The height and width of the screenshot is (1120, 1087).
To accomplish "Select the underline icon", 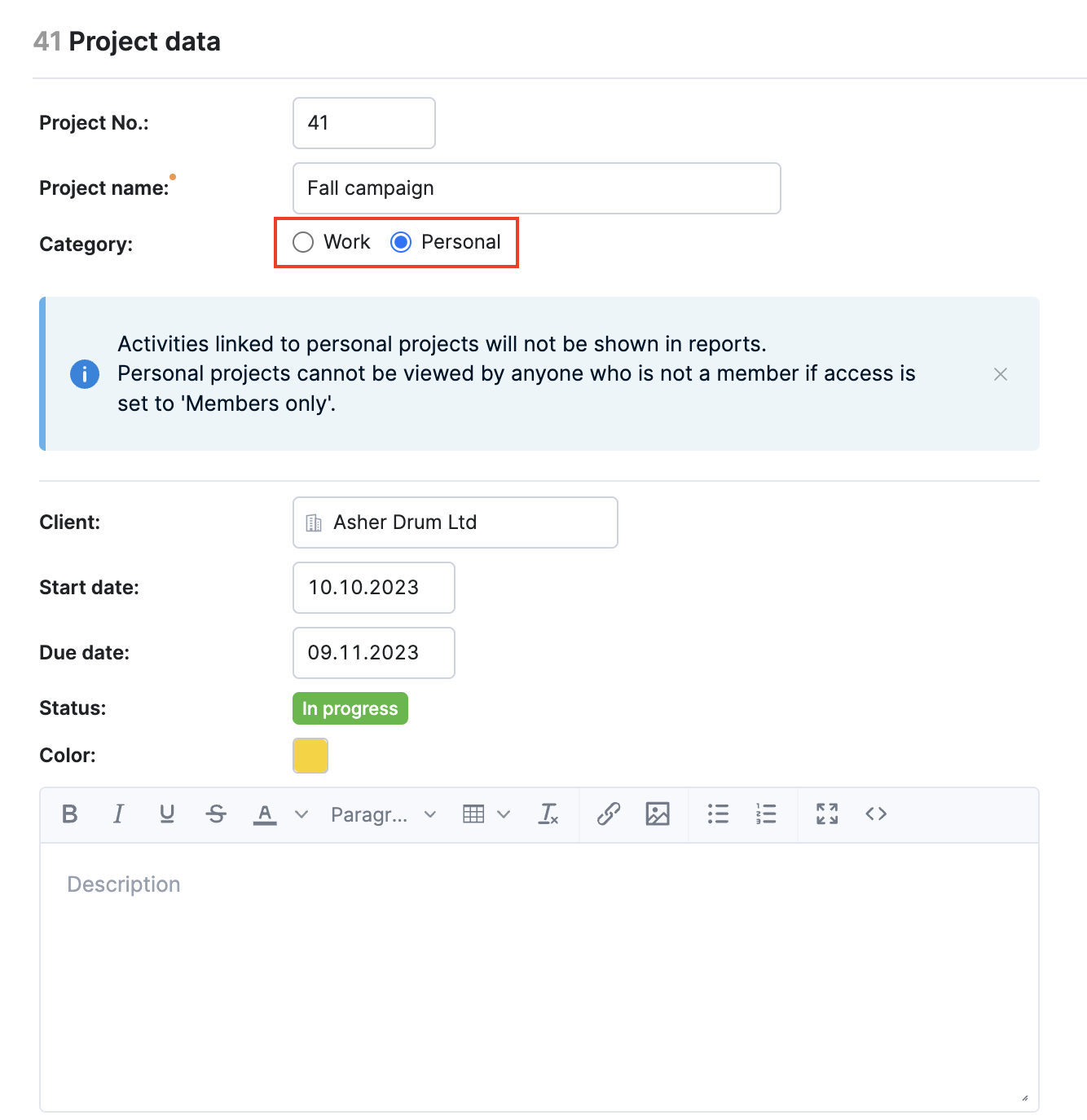I will pyautogui.click(x=168, y=814).
